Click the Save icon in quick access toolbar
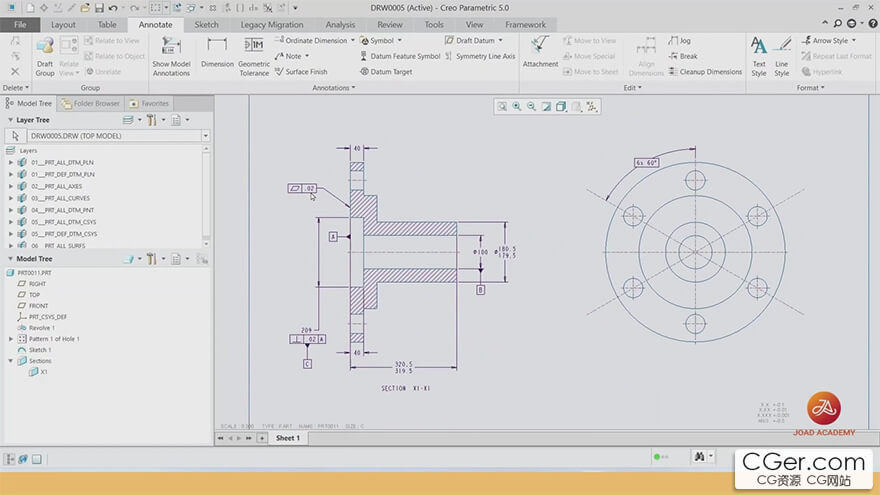 [99, 8]
